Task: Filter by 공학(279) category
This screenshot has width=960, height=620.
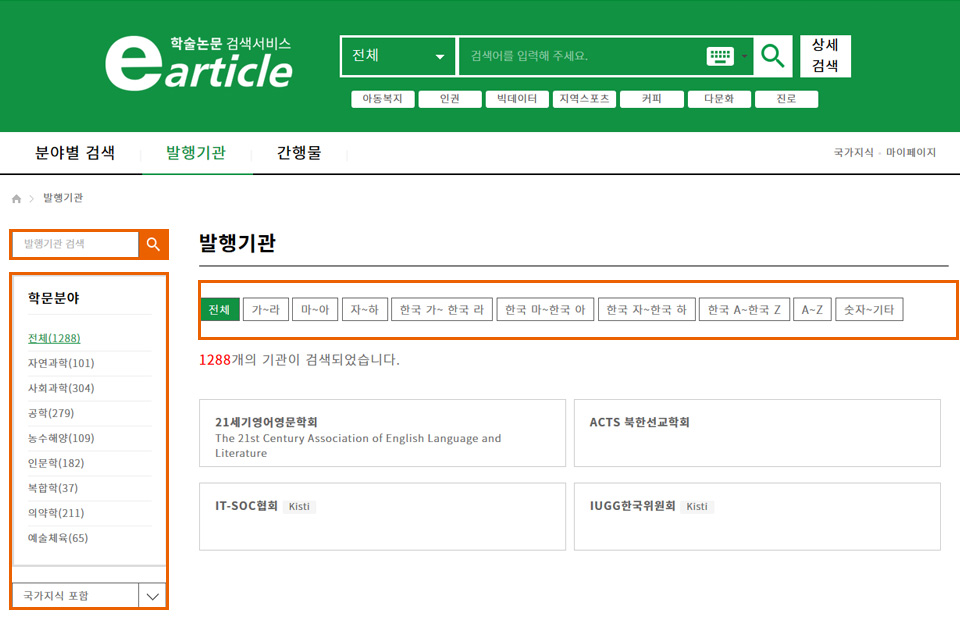Action: coord(51,414)
